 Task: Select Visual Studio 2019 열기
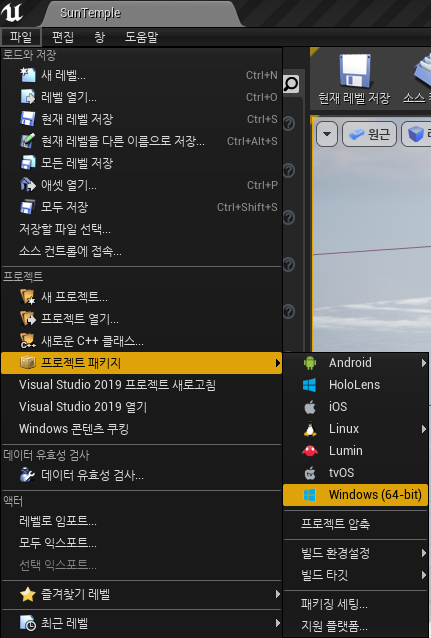[x=141, y=406]
